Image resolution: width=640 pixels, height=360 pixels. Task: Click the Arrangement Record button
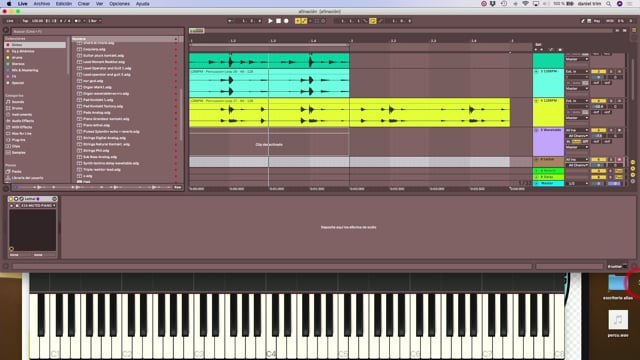tap(286, 21)
